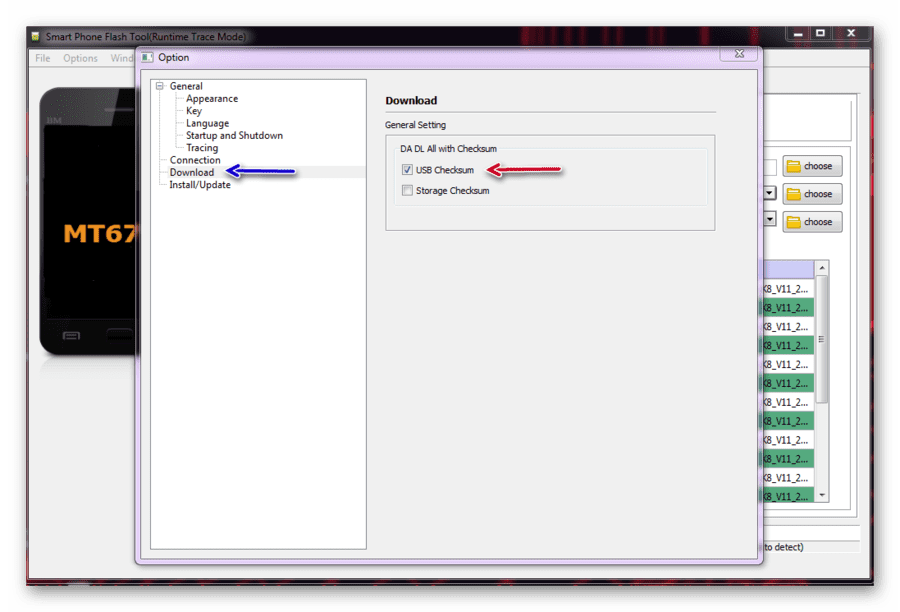Select Connection in the options tree
The height and width of the screenshot is (612, 900).
195,160
